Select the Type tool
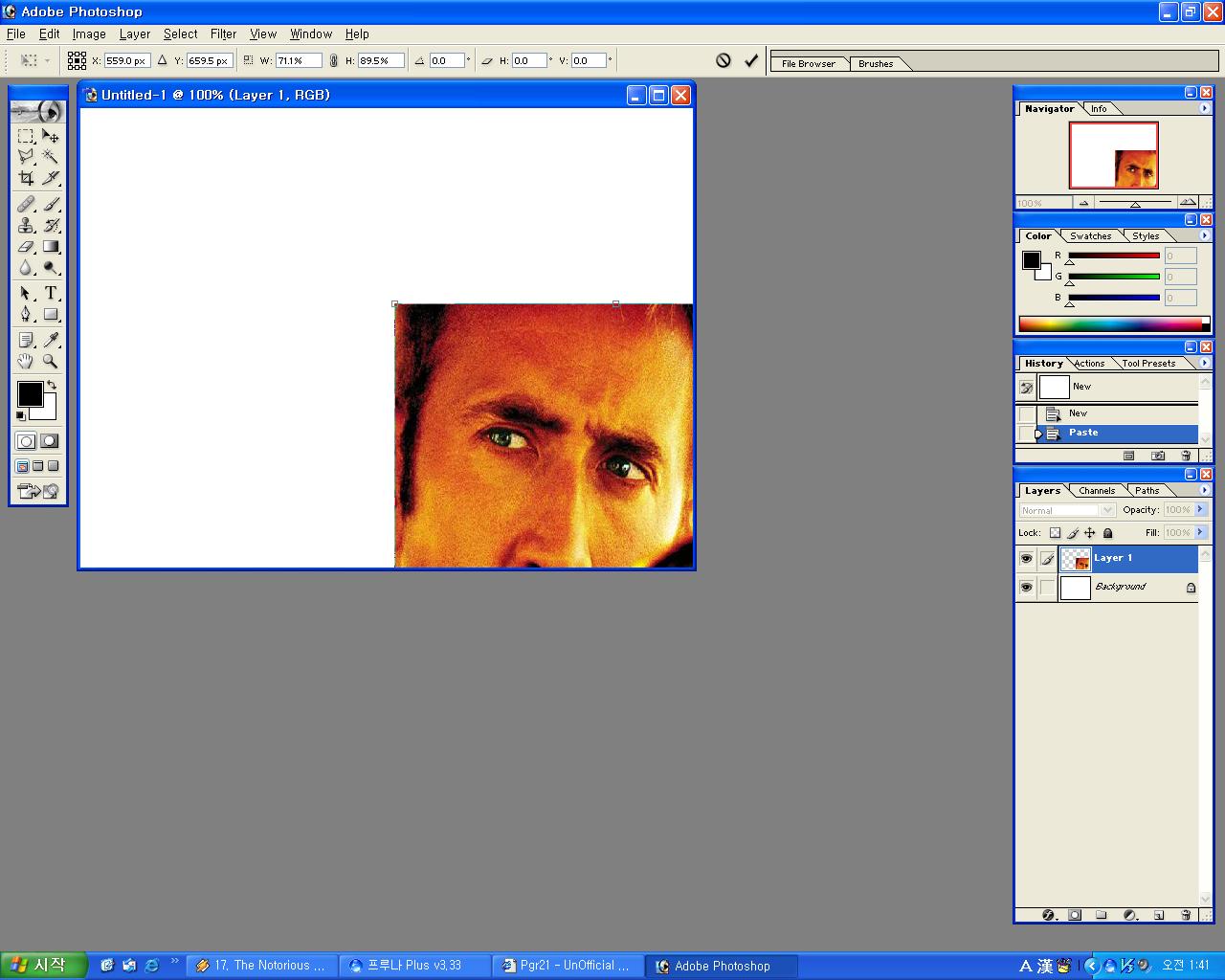Screen dimensions: 1225x980 [51, 293]
